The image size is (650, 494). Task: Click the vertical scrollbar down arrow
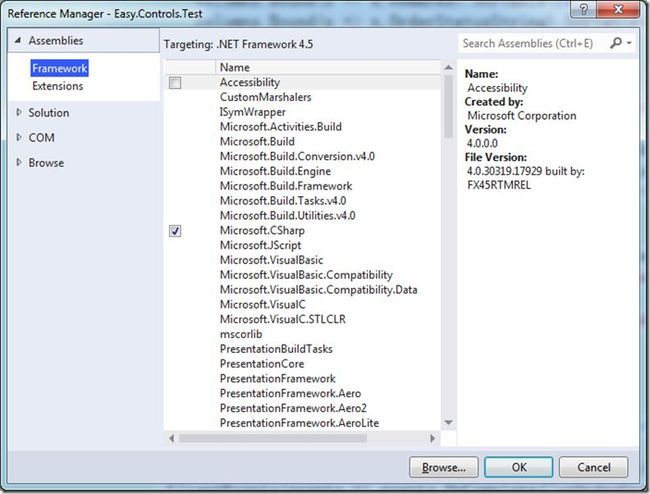448,422
